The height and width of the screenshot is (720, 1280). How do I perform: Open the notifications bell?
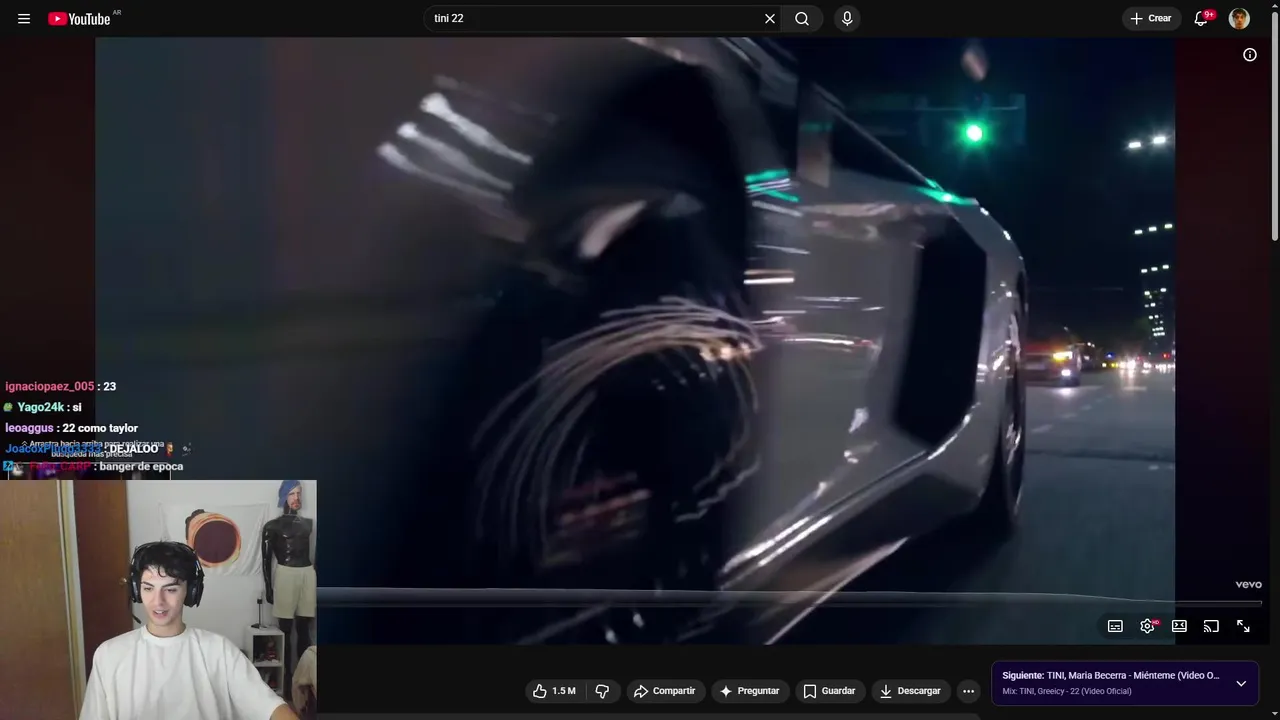click(x=1202, y=19)
